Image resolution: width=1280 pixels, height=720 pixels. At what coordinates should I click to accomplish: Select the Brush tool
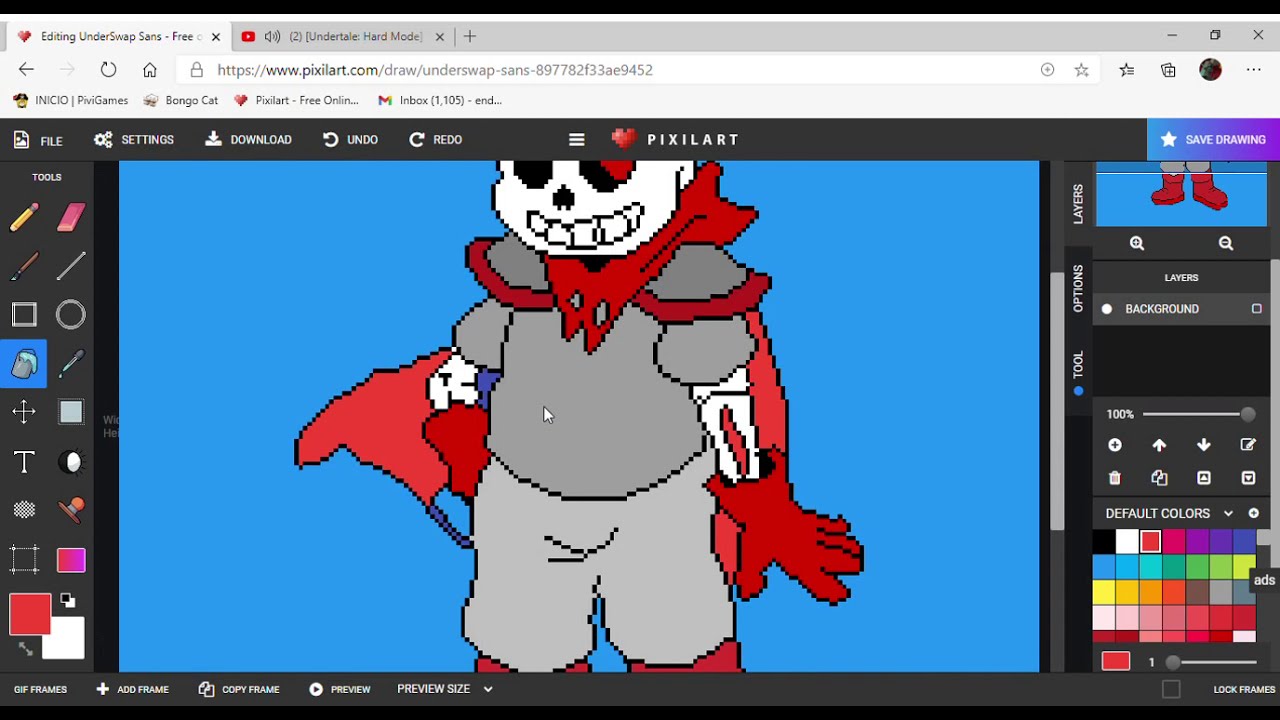(x=24, y=266)
